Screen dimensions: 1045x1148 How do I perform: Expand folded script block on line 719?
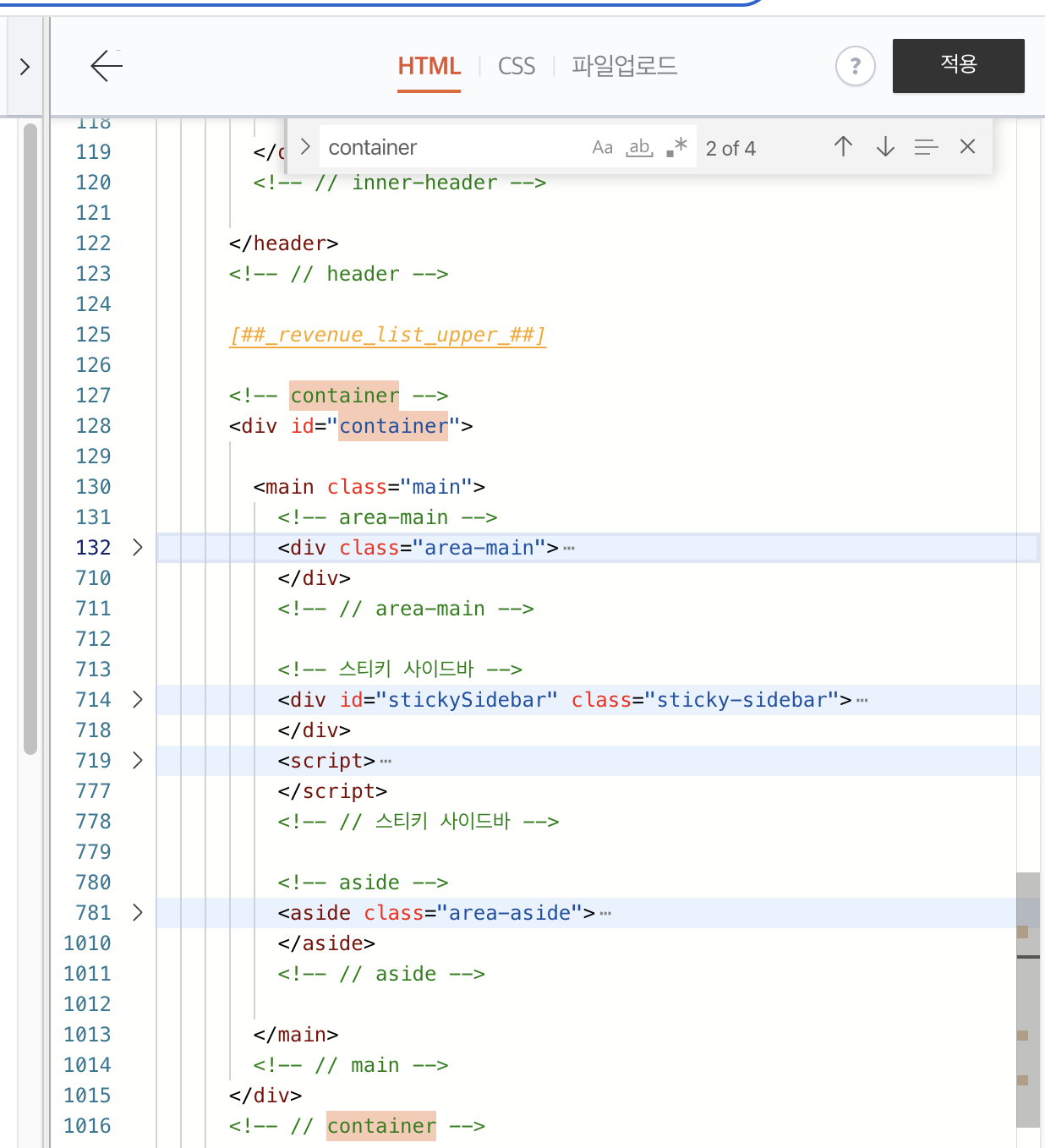138,761
